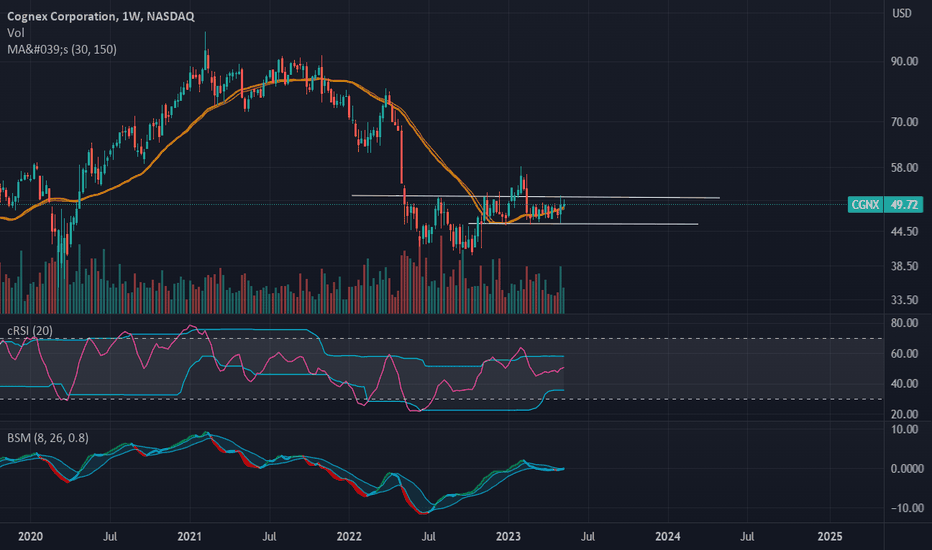Image resolution: width=932 pixels, height=550 pixels.
Task: Click the 58.00 price axis value
Action: pyautogui.click(x=904, y=168)
